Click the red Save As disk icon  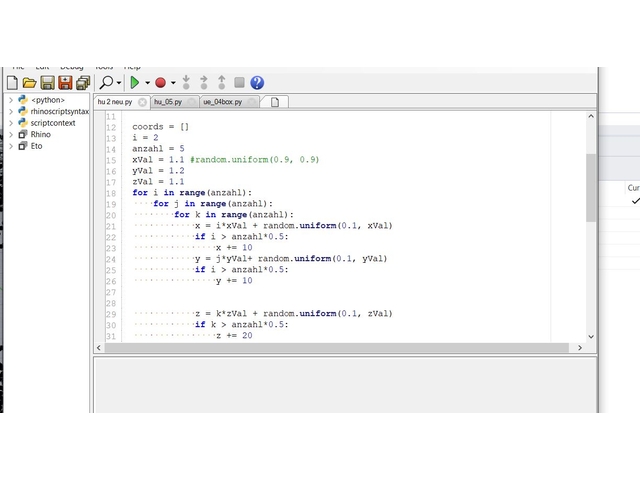click(65, 83)
